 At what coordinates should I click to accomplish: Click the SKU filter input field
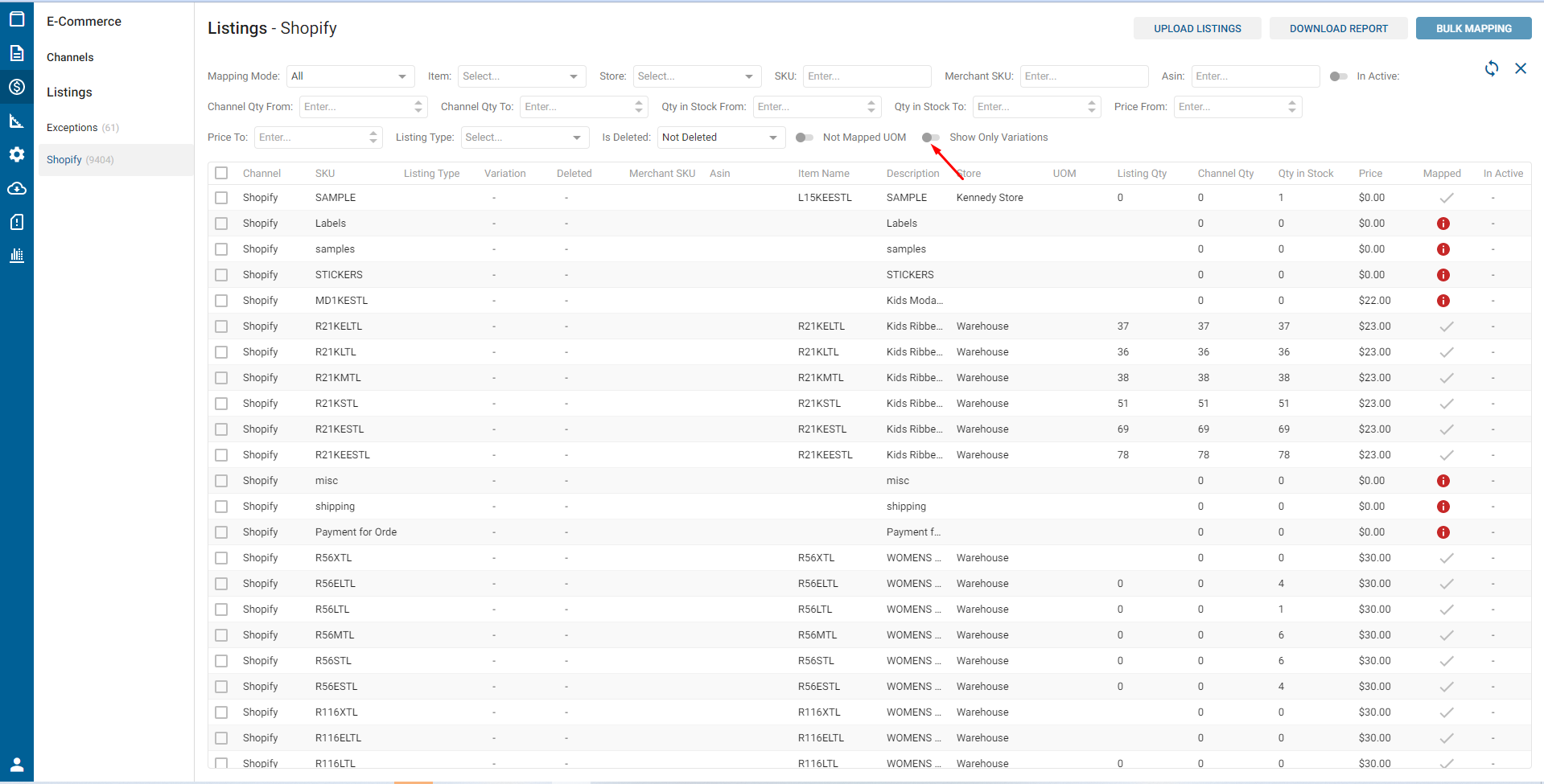pyautogui.click(x=867, y=76)
